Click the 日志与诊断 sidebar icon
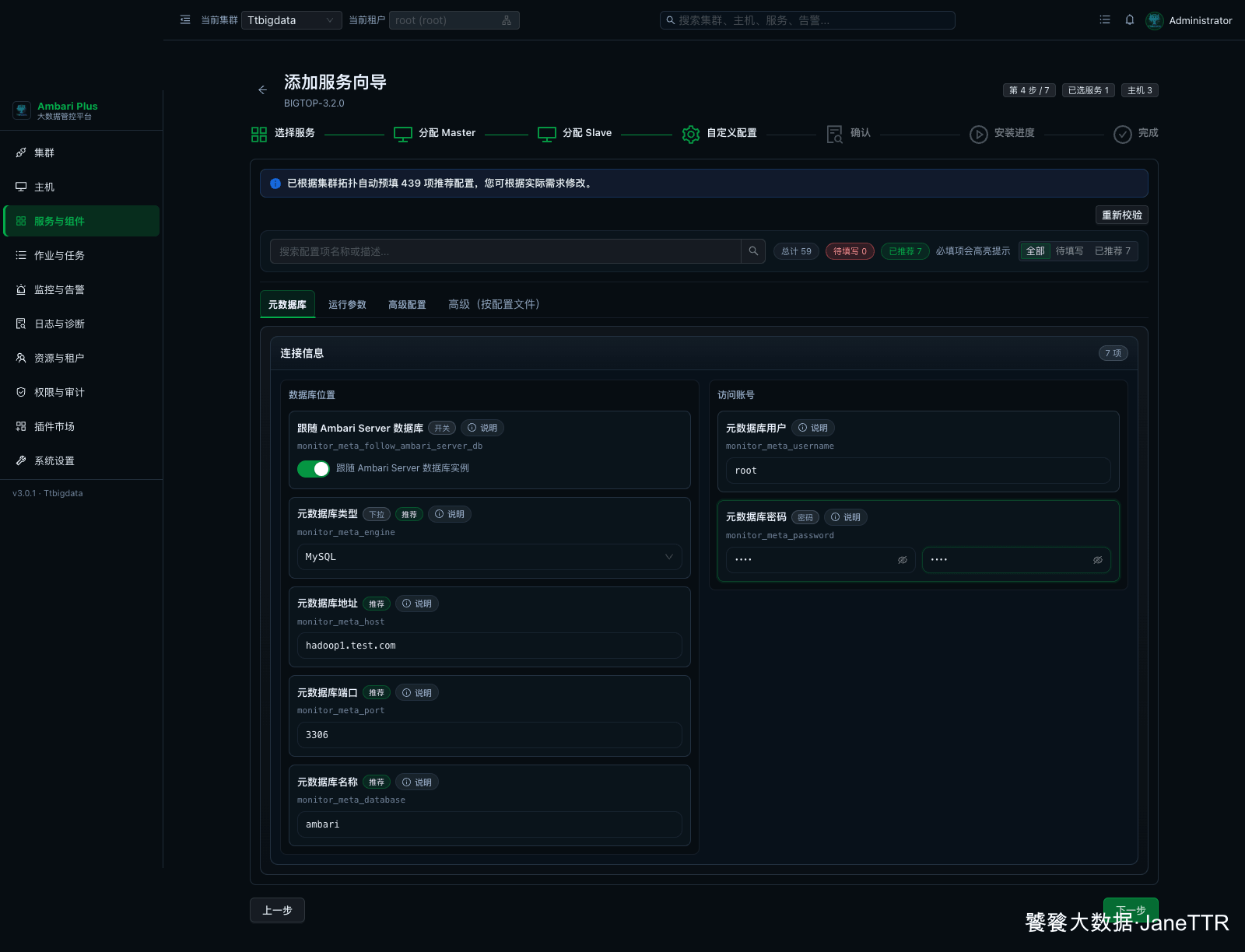This screenshot has width=1245, height=952. (x=21, y=324)
